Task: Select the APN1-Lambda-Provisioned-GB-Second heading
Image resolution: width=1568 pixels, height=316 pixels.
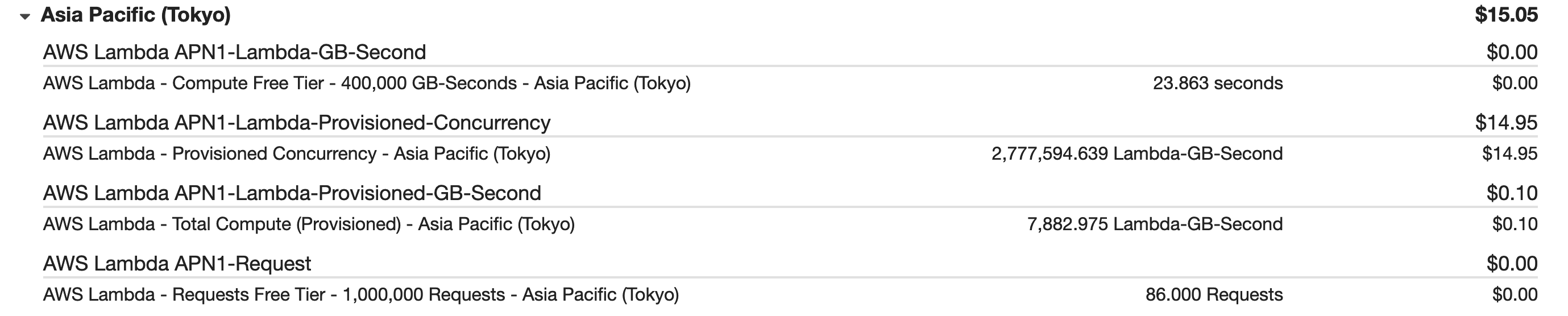Action: click(x=292, y=194)
